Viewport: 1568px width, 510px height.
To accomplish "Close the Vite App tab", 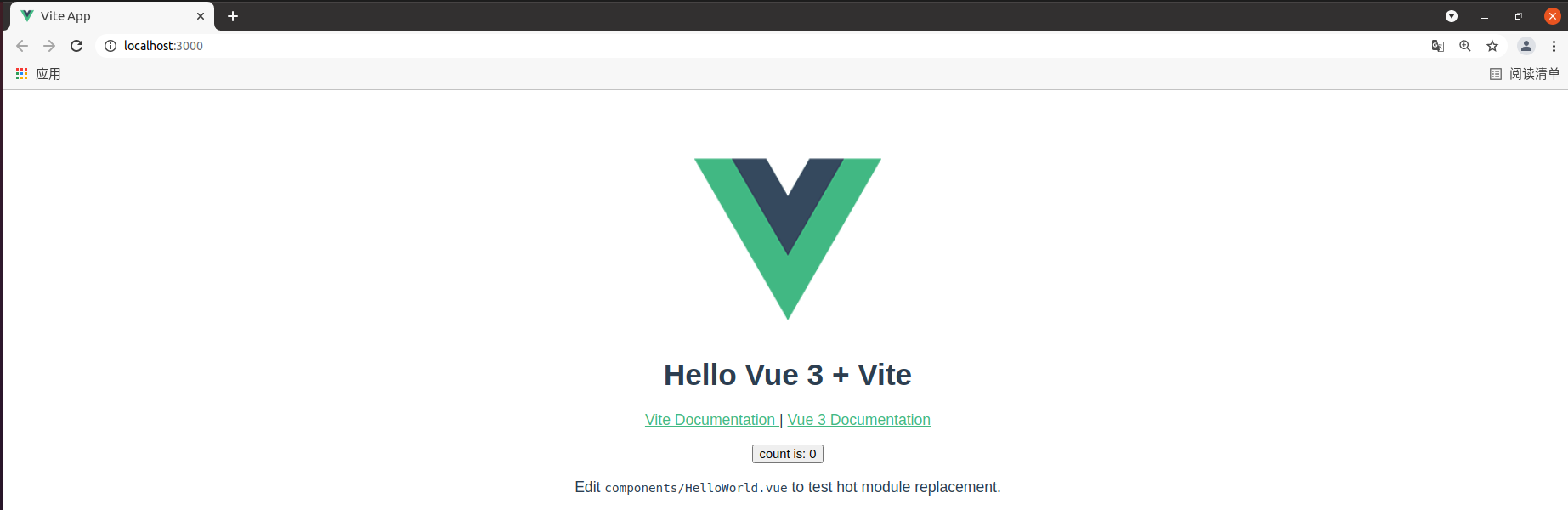I will coord(201,16).
